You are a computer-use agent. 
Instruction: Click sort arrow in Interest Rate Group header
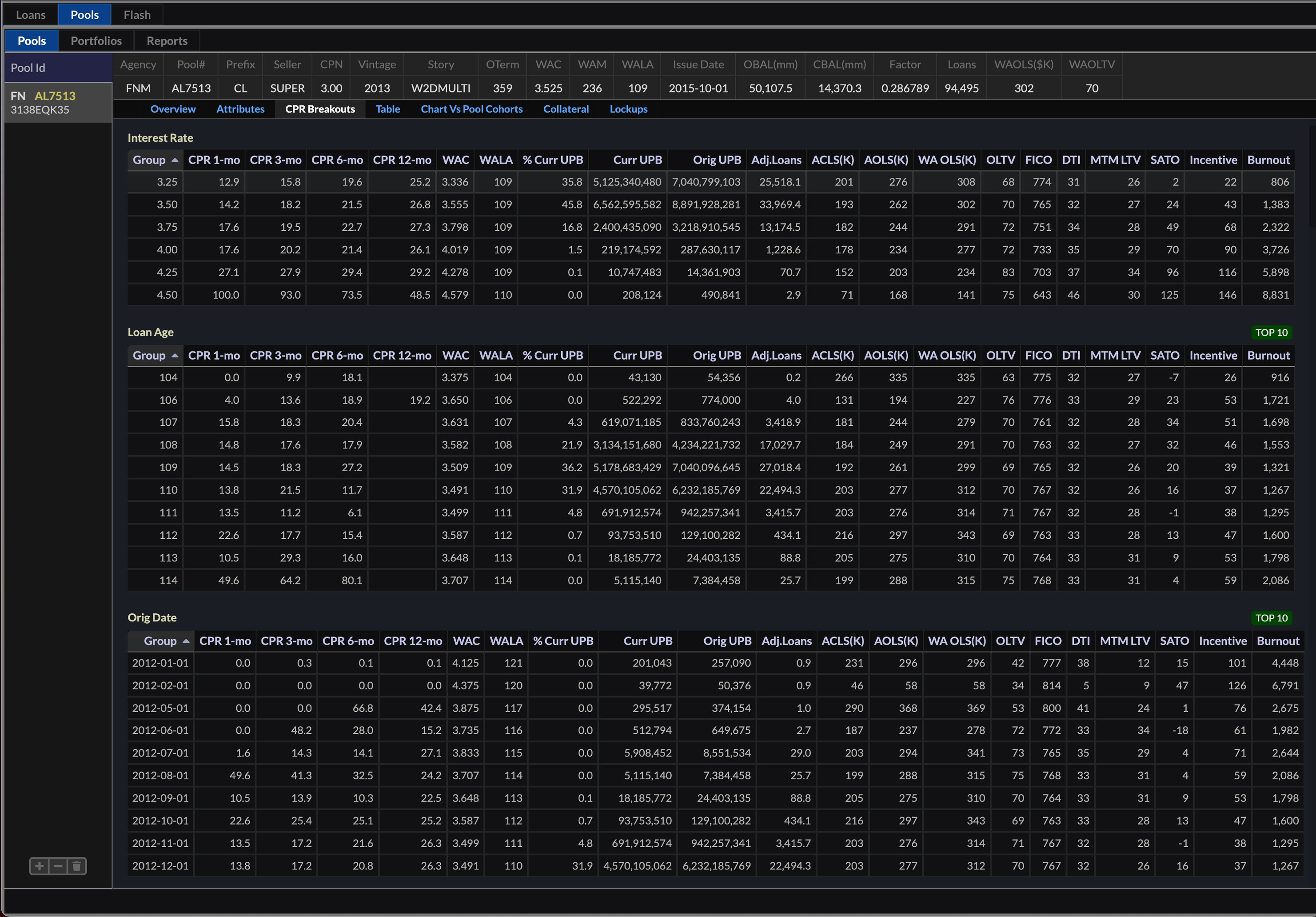pos(175,160)
